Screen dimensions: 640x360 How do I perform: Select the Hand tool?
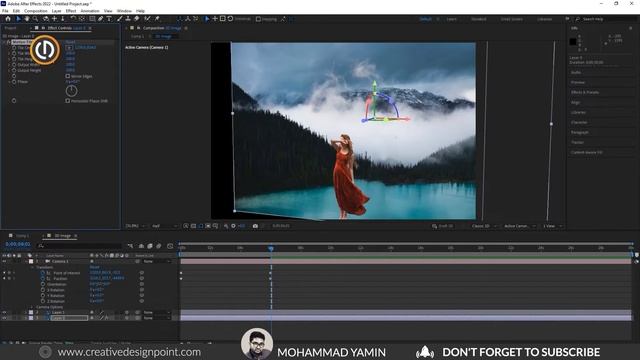click(27, 19)
